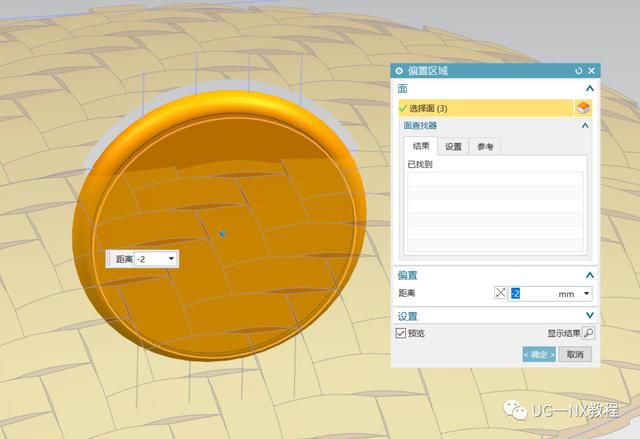
Task: Reset the 偏置区域 dialog
Action: tap(578, 71)
